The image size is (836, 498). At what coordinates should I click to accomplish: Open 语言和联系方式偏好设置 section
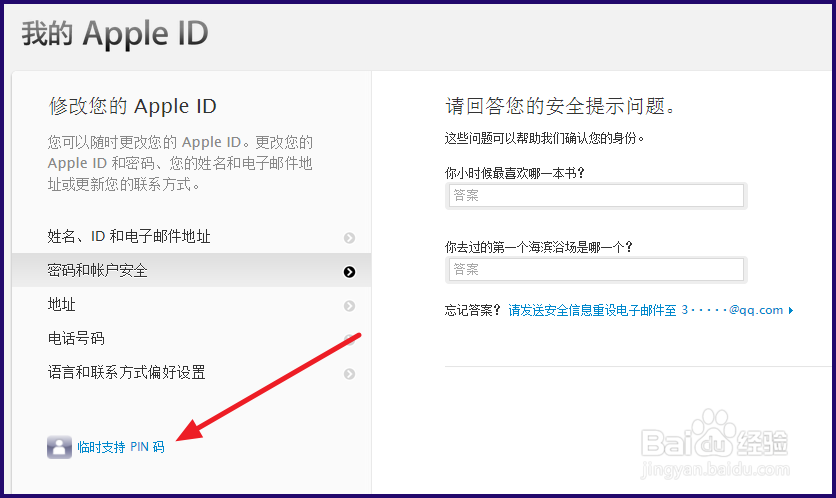pyautogui.click(x=191, y=373)
